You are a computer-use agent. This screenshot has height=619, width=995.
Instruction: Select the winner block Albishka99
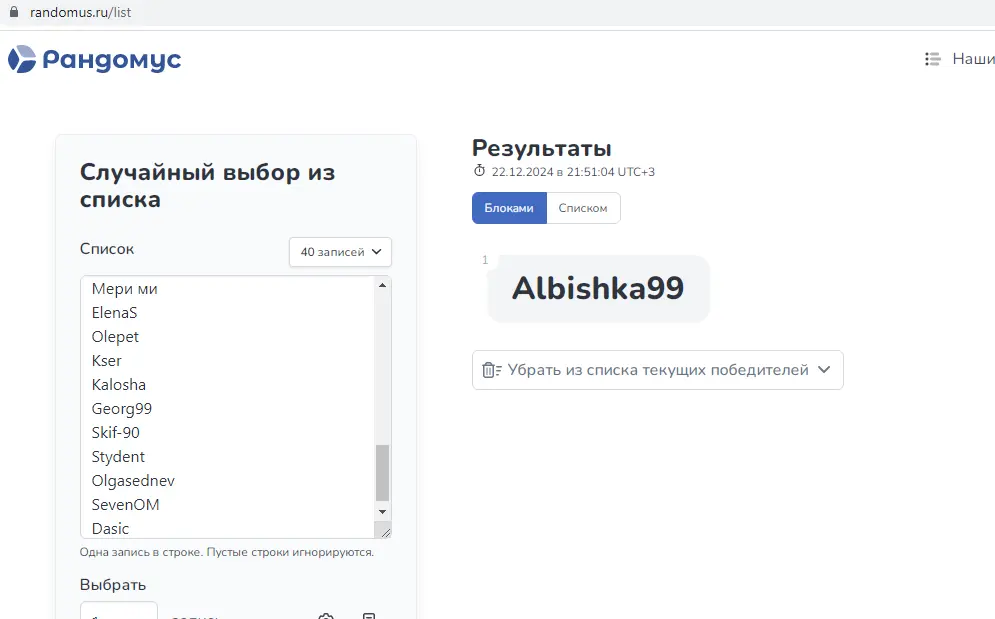(598, 288)
